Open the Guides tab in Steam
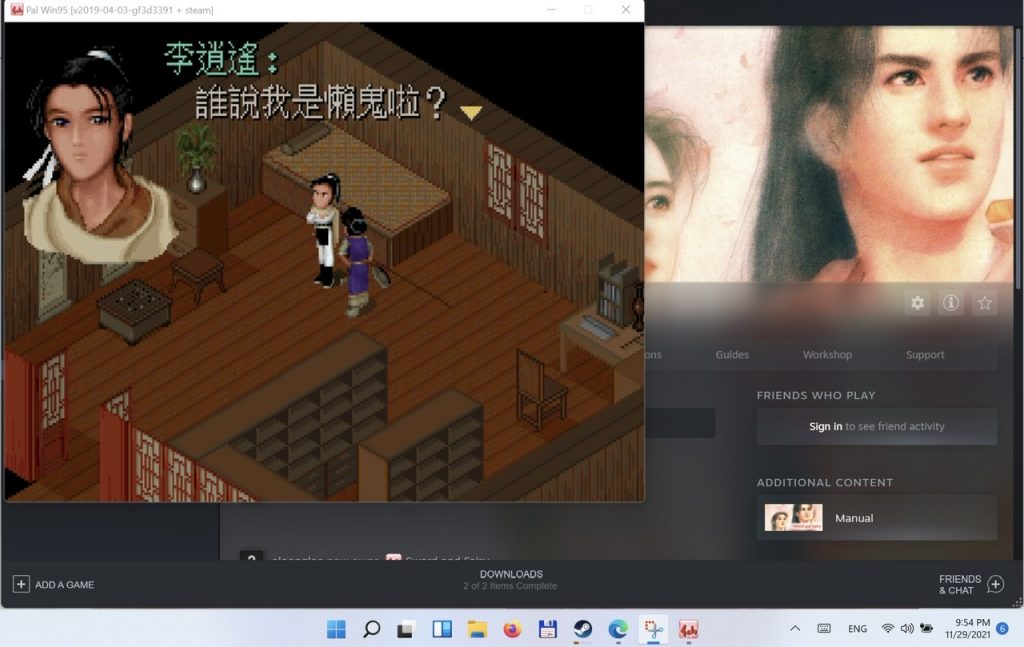Image resolution: width=1024 pixels, height=647 pixels. pos(732,355)
